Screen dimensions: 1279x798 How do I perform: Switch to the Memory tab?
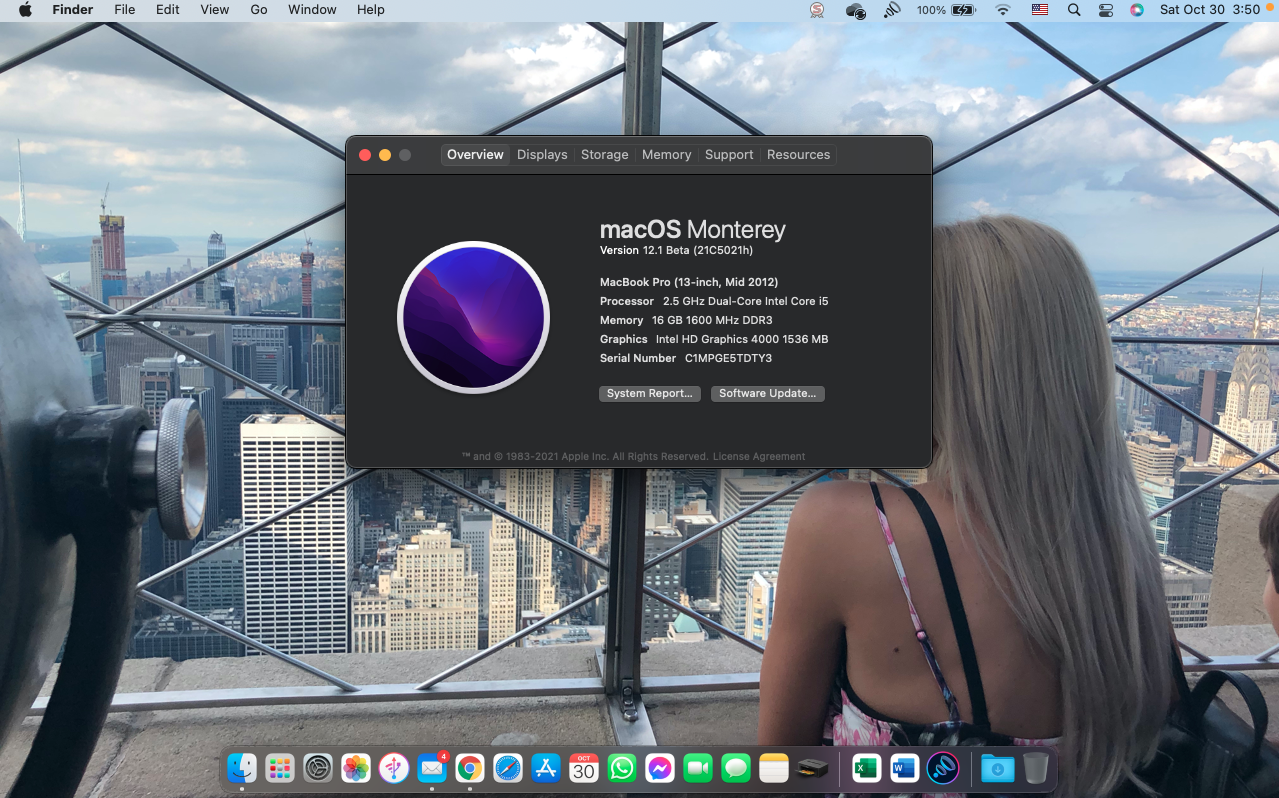coord(667,155)
